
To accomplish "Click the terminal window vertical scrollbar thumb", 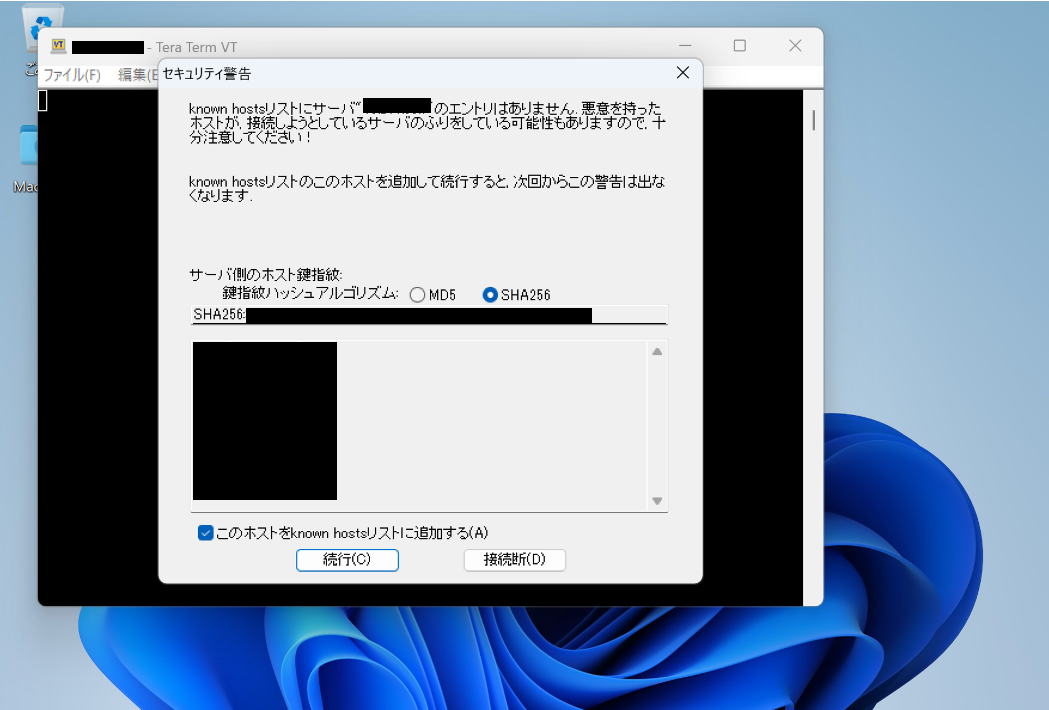I will 814,120.
